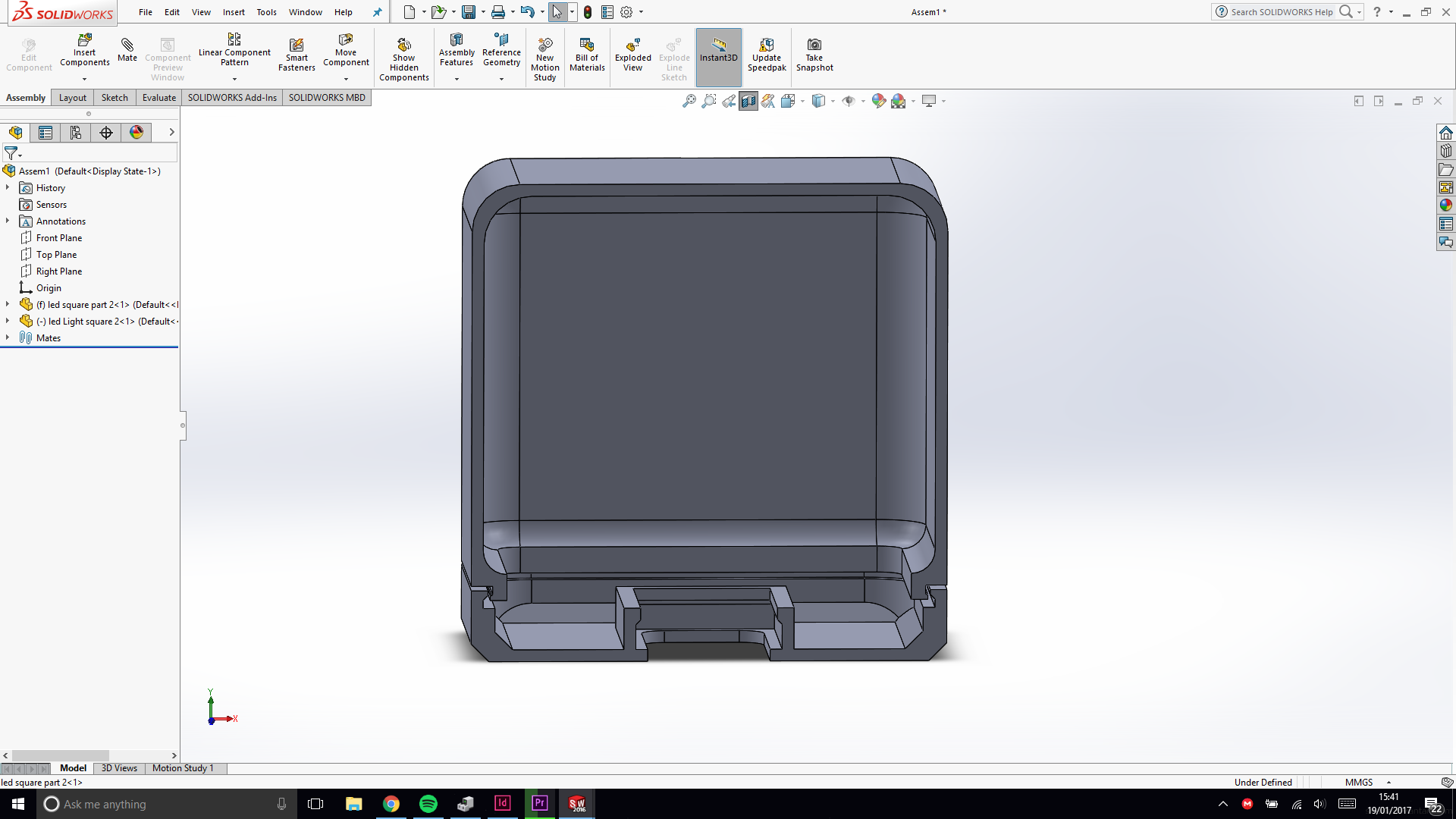Click Insert Components tool
This screenshot has width=1456, height=819.
(84, 50)
